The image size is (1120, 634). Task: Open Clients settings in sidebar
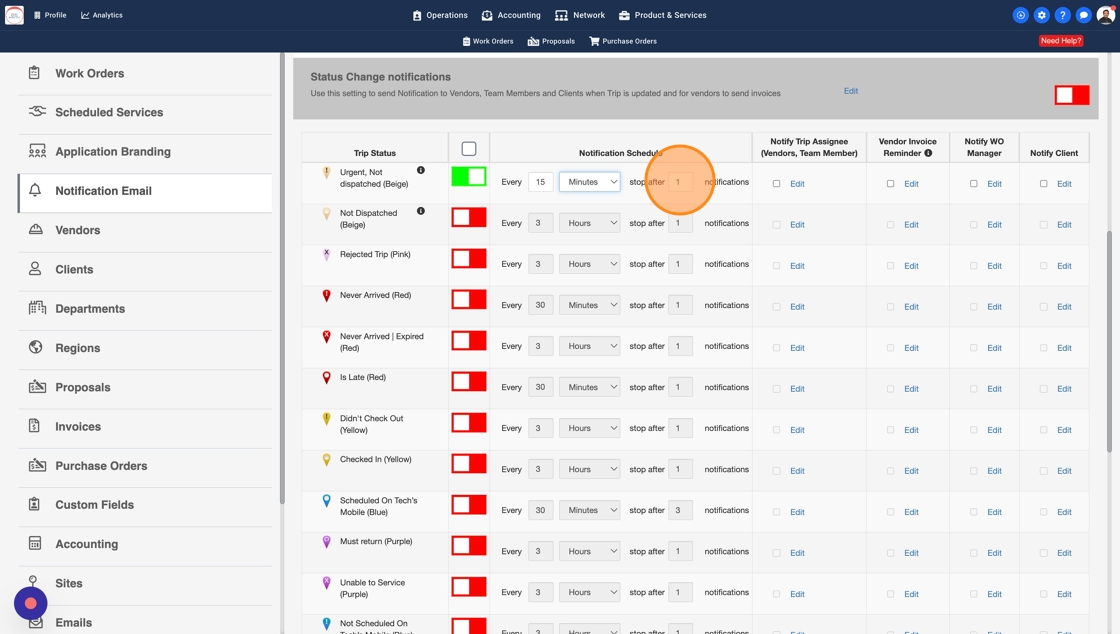tap(145, 269)
